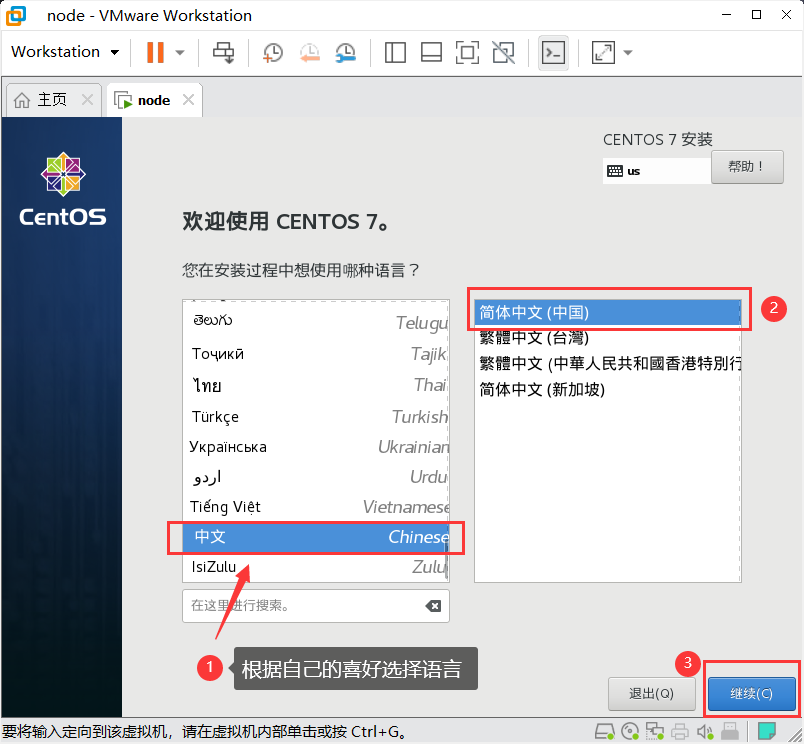The width and height of the screenshot is (804, 744).
Task: Click the 帮助! help button
Action: (x=747, y=167)
